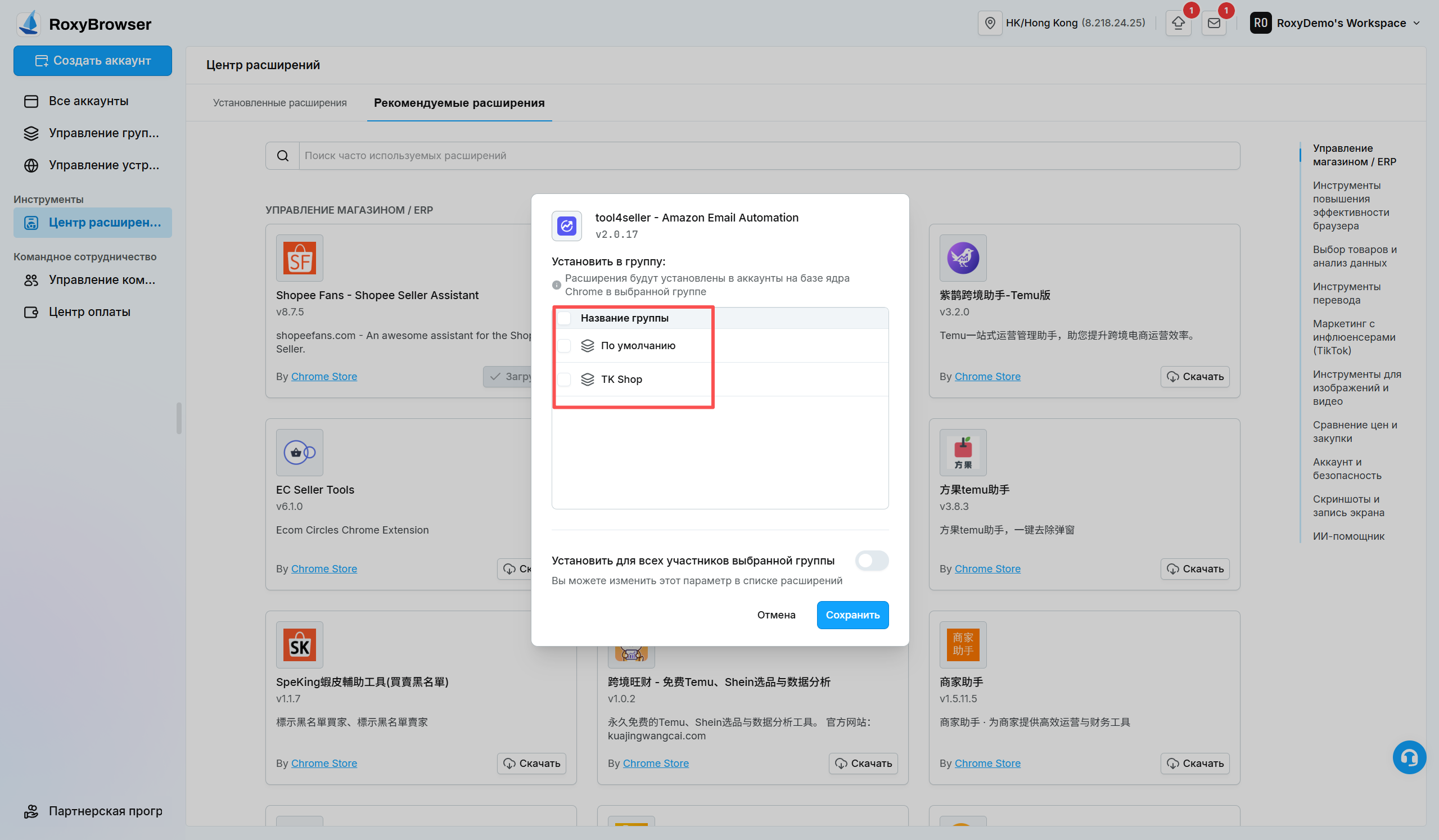
Task: Click the RO workspace avatar
Action: tap(1260, 23)
